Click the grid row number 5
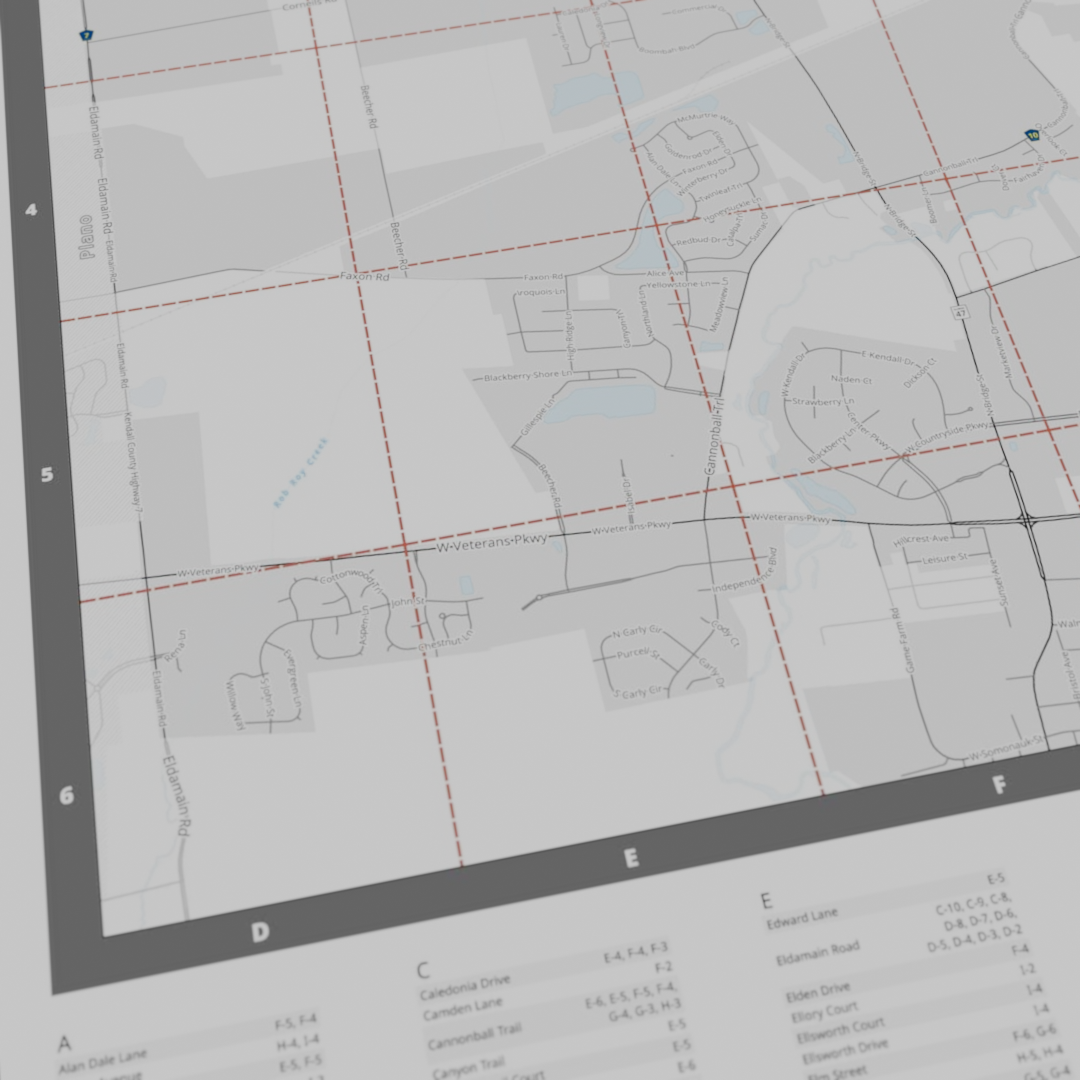 [47, 475]
